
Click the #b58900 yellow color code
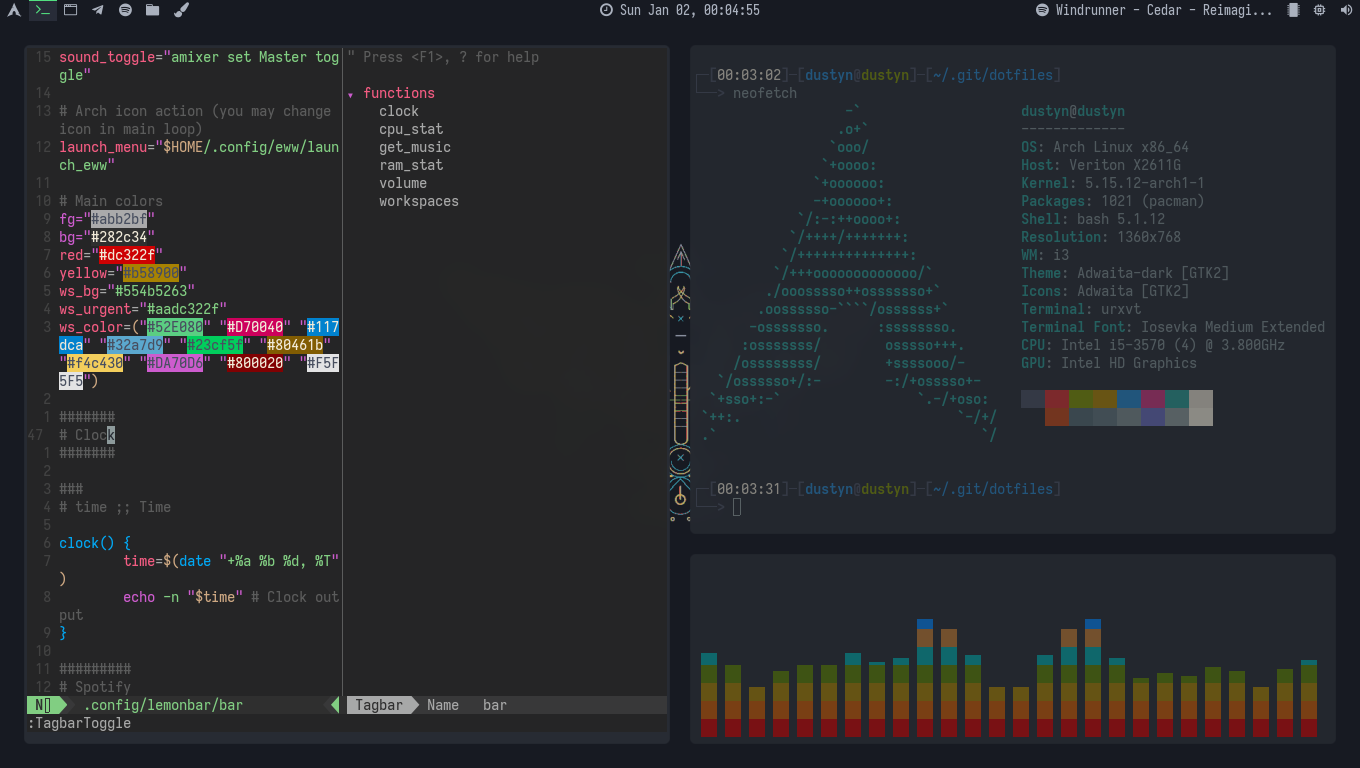click(151, 273)
